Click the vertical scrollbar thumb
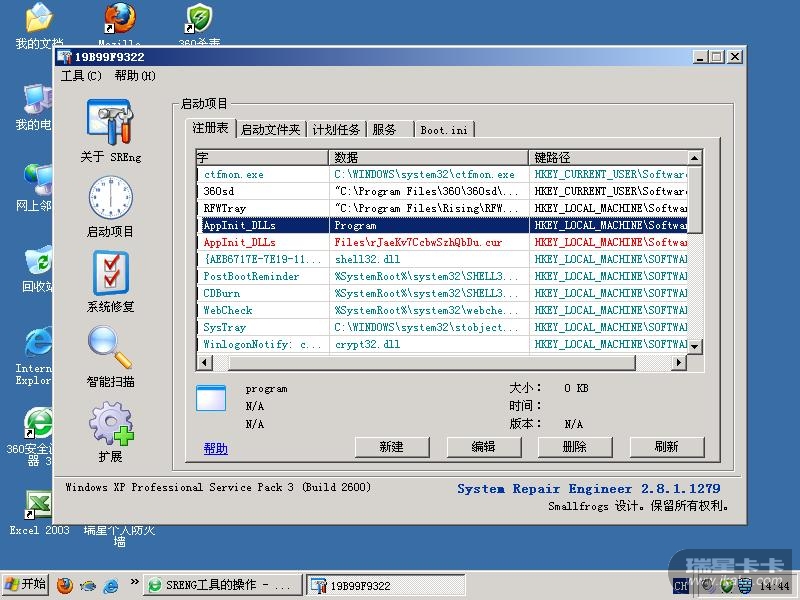 click(x=694, y=199)
